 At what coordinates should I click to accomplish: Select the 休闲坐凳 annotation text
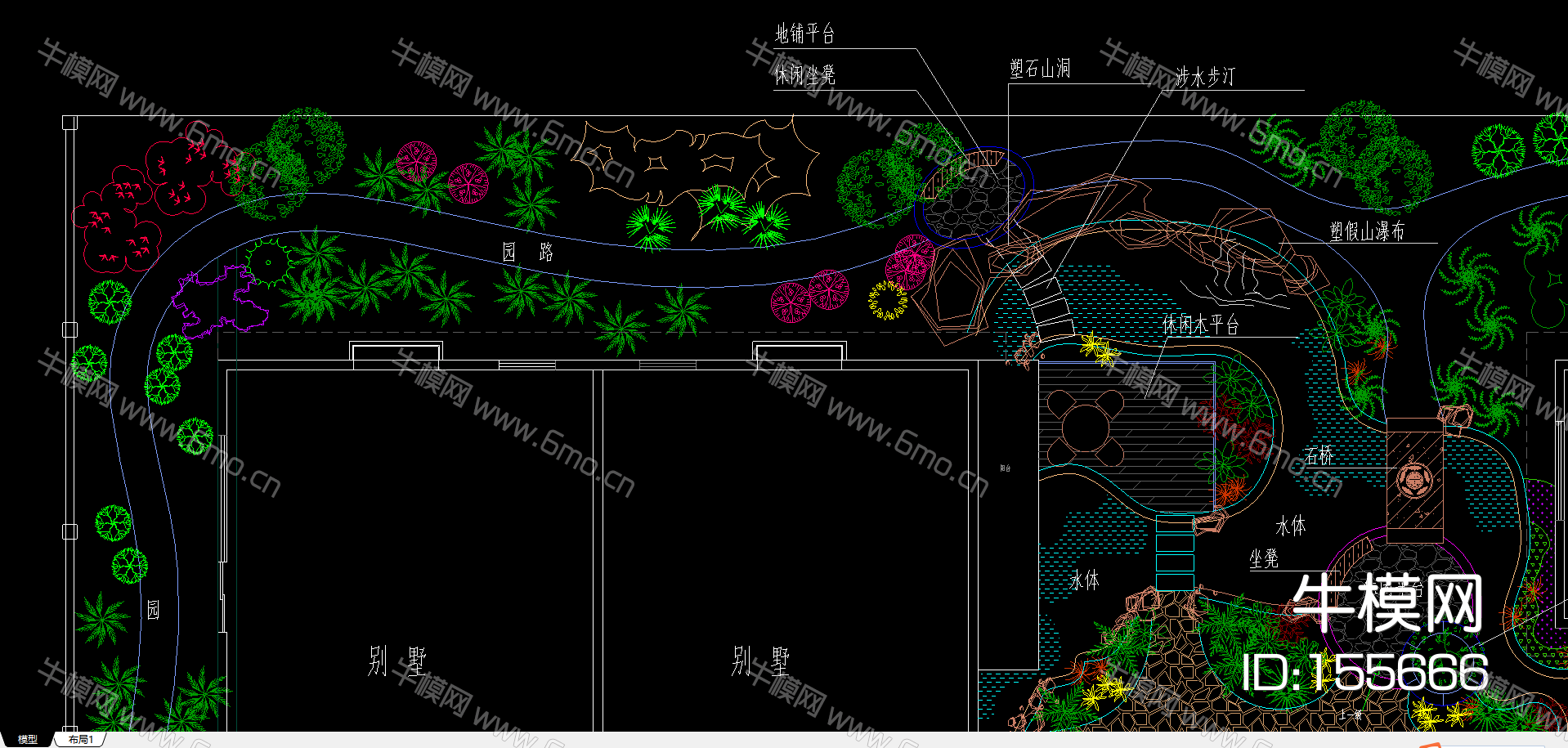pyautogui.click(x=805, y=75)
